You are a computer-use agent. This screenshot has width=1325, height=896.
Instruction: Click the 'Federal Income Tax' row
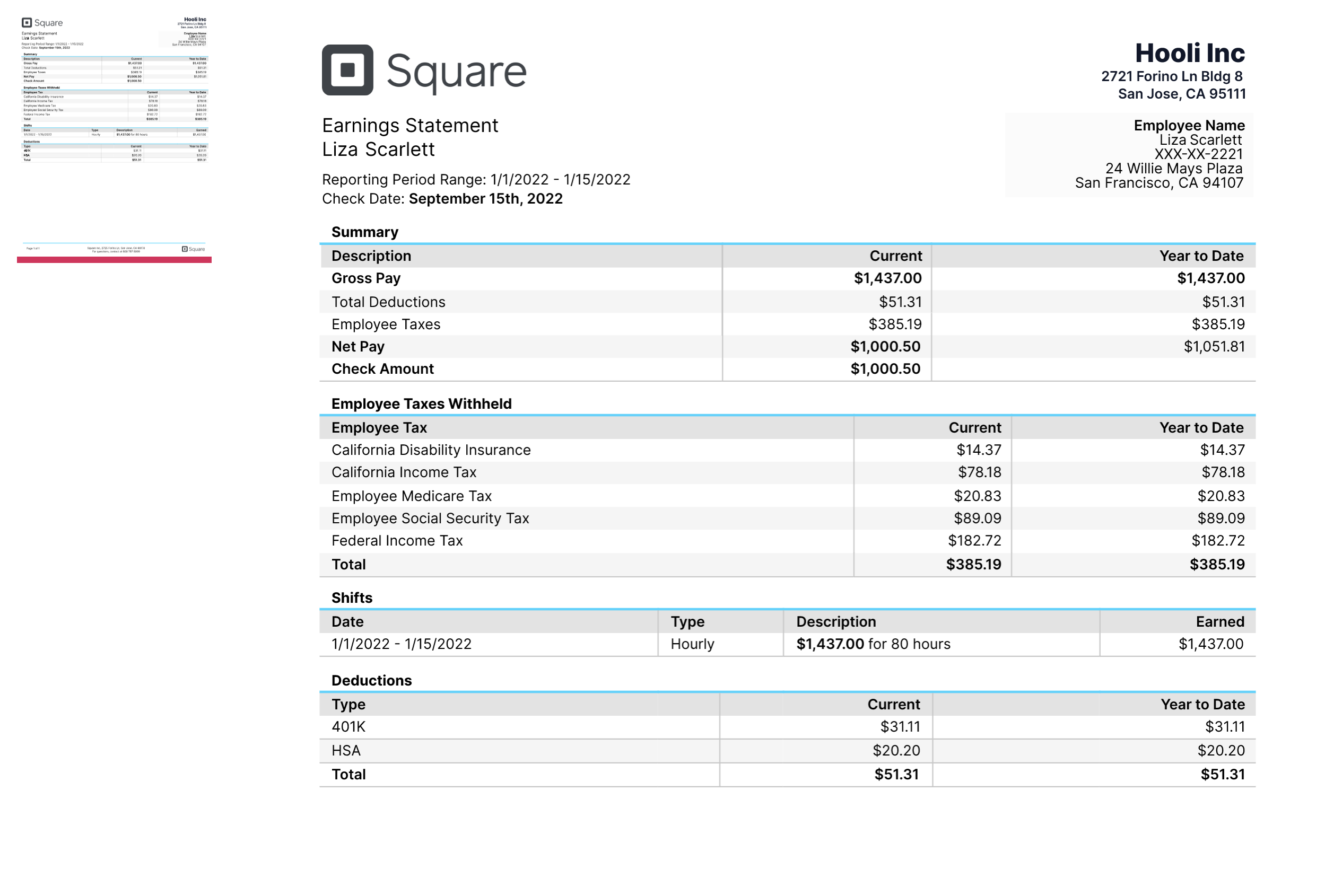(787, 541)
